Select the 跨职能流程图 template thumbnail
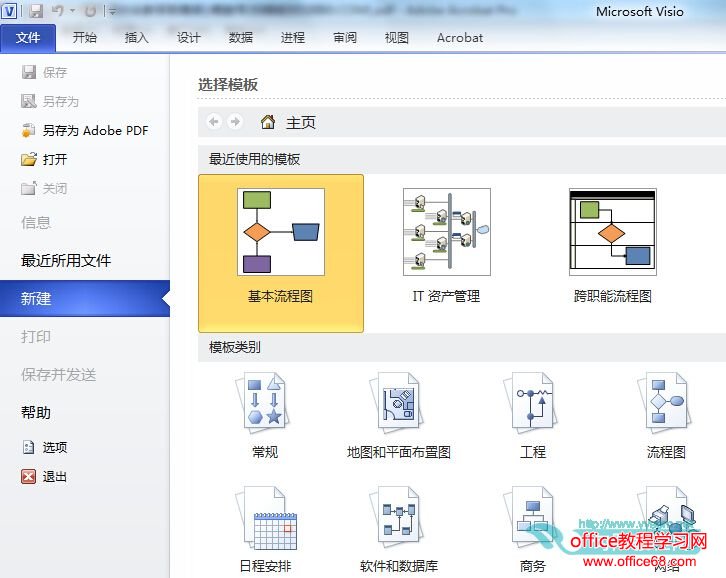The height and width of the screenshot is (578, 726). 613,232
